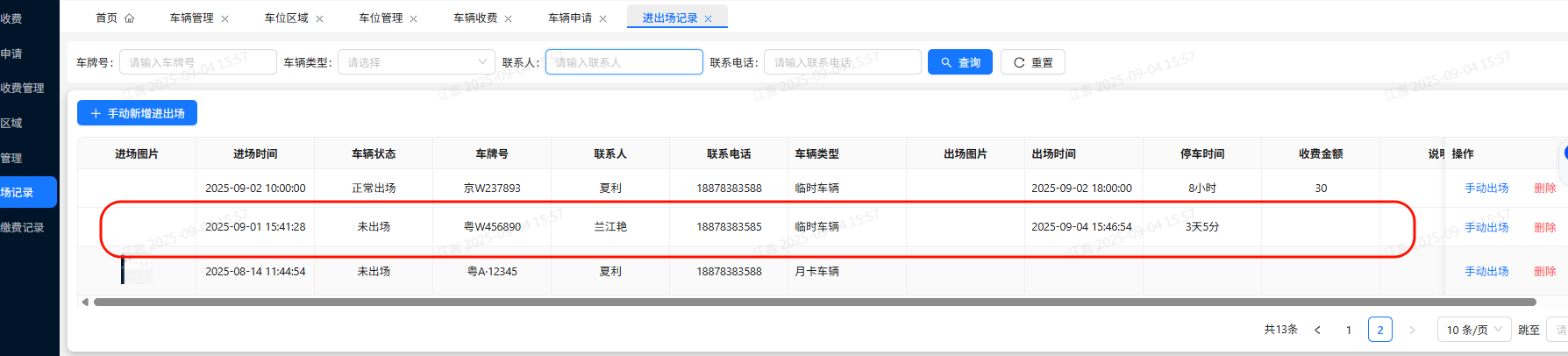Close the 车辆管理 tab
This screenshot has width=1568, height=356.
tap(225, 18)
